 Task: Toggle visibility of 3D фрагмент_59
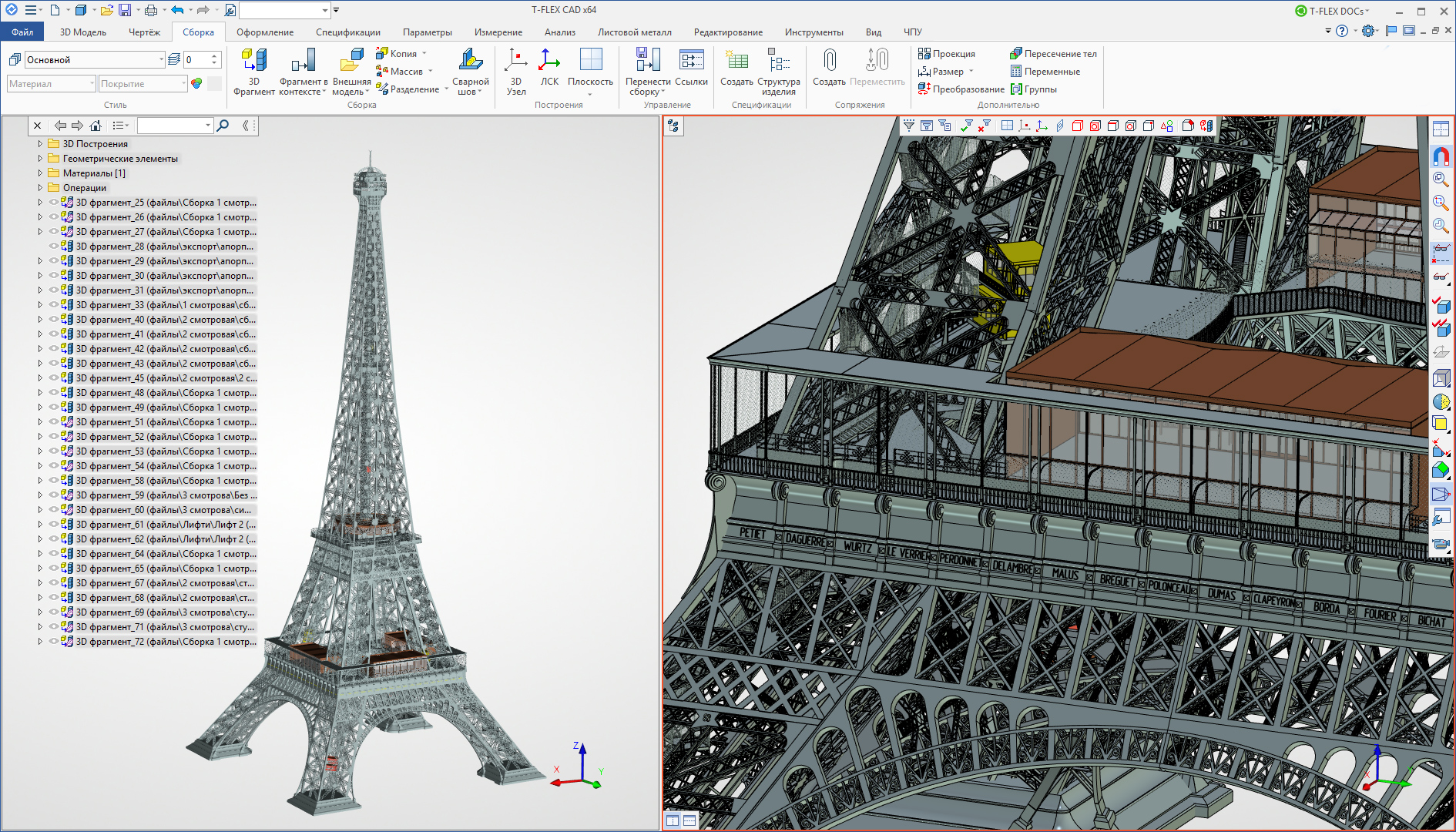coord(54,495)
